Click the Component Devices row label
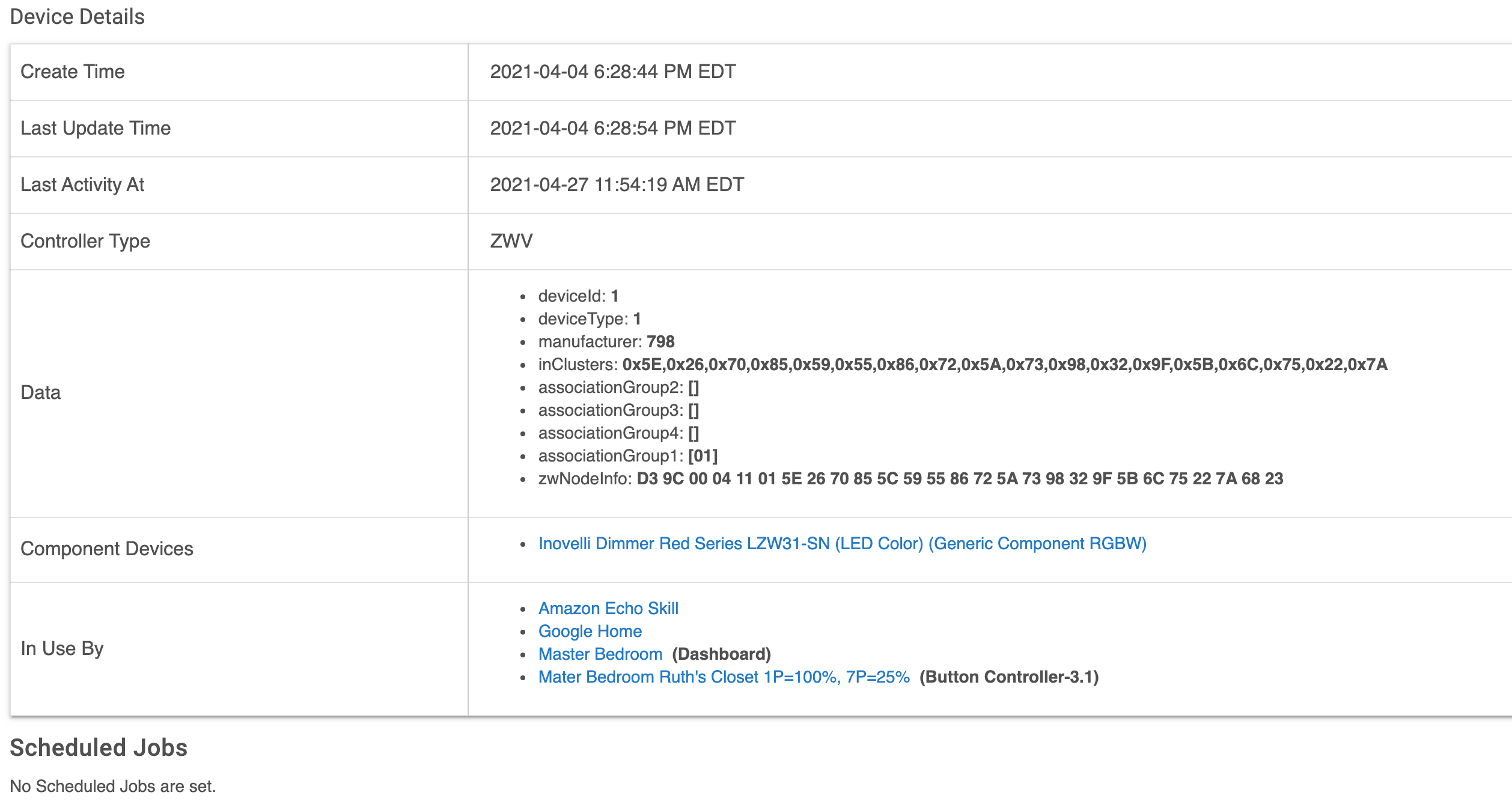Viewport: 1512px width, 810px height. 107,549
